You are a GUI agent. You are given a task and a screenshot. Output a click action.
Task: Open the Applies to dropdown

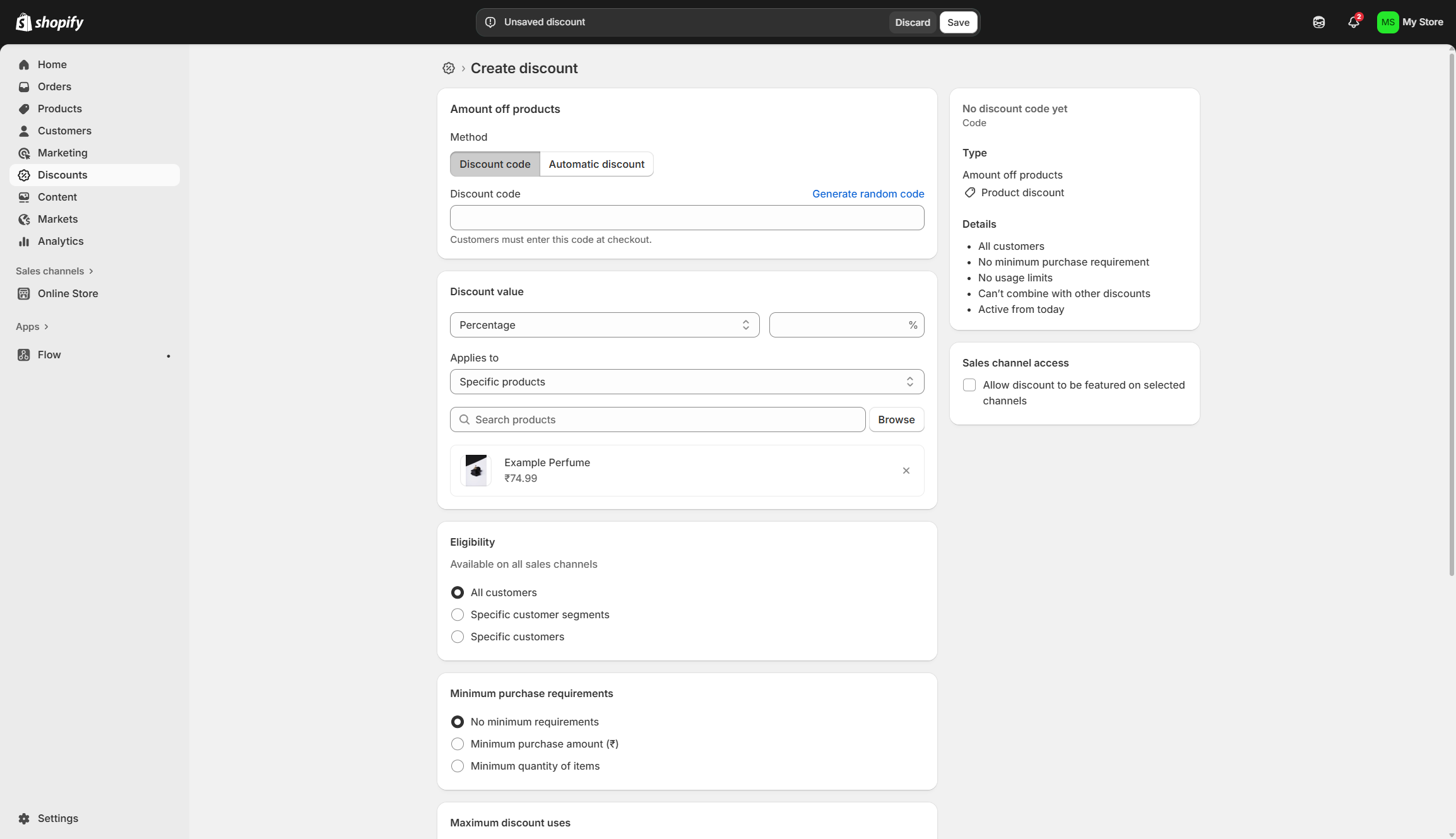click(687, 382)
